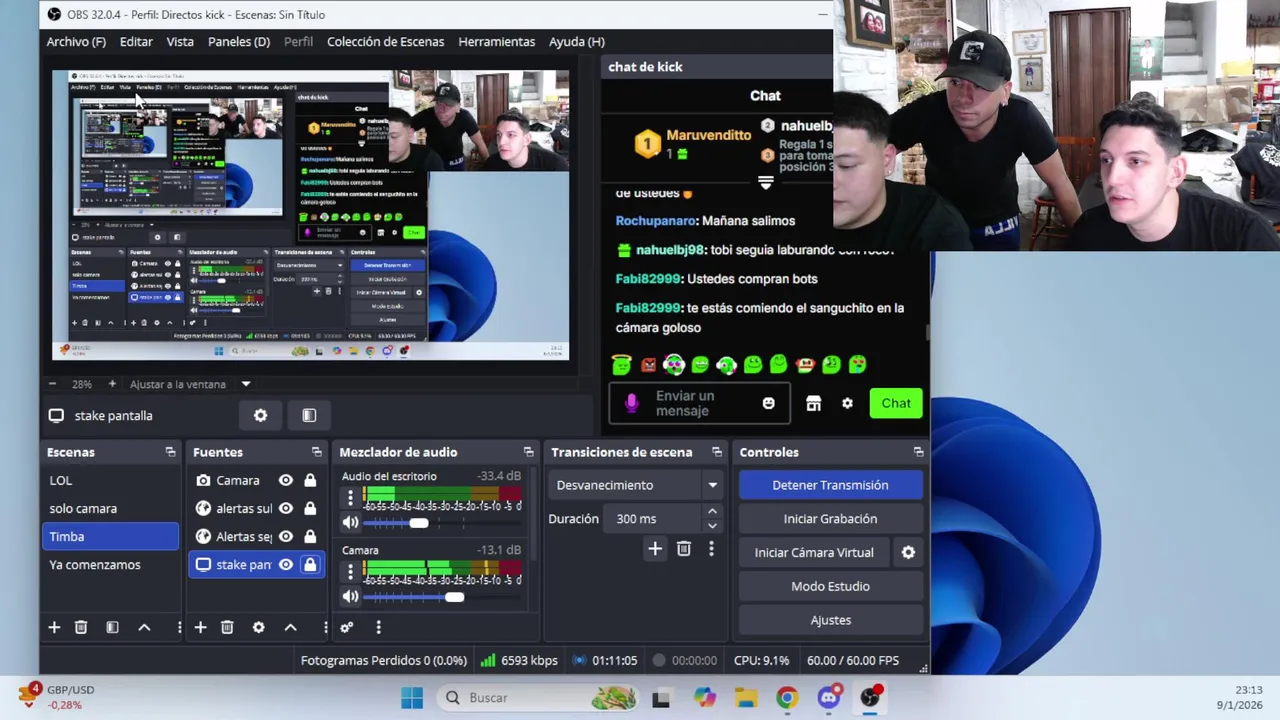Unlock the alertas sul source lock
This screenshot has height=720, width=1280.
pos(310,508)
